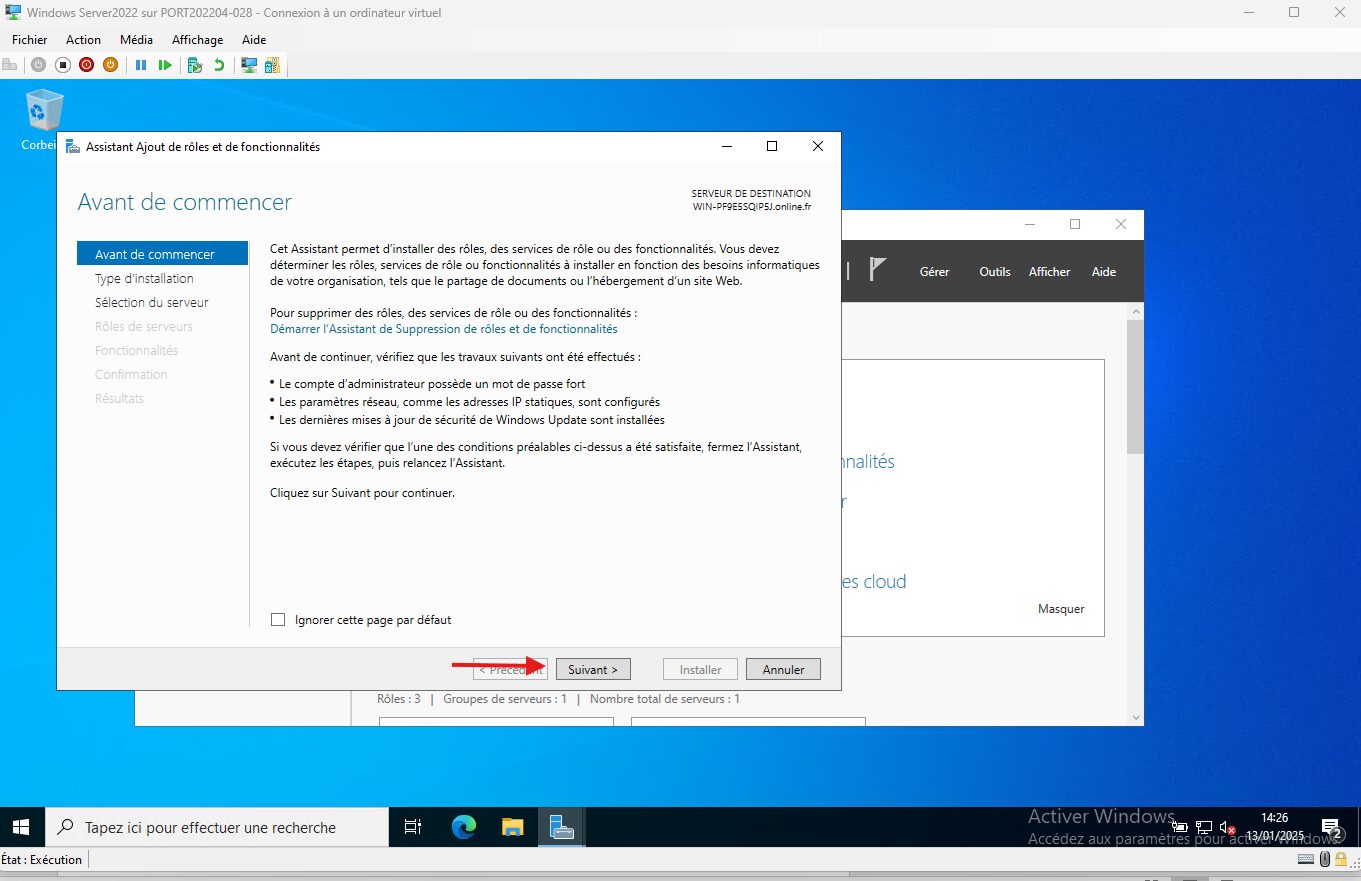Go to 'Sélection du serveur' step
Screen dimensions: 1361x881
(152, 303)
